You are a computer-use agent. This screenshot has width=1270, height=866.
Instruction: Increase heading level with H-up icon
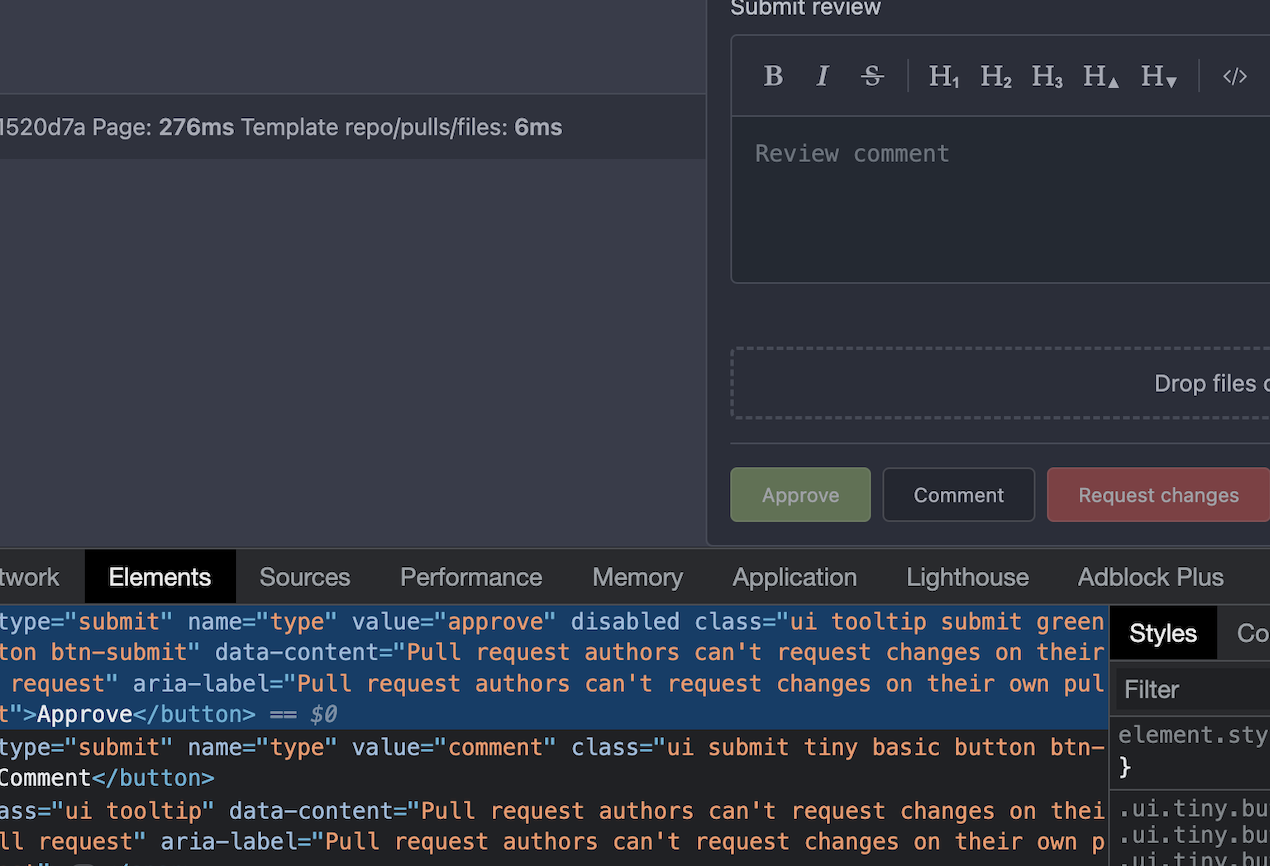click(1101, 76)
